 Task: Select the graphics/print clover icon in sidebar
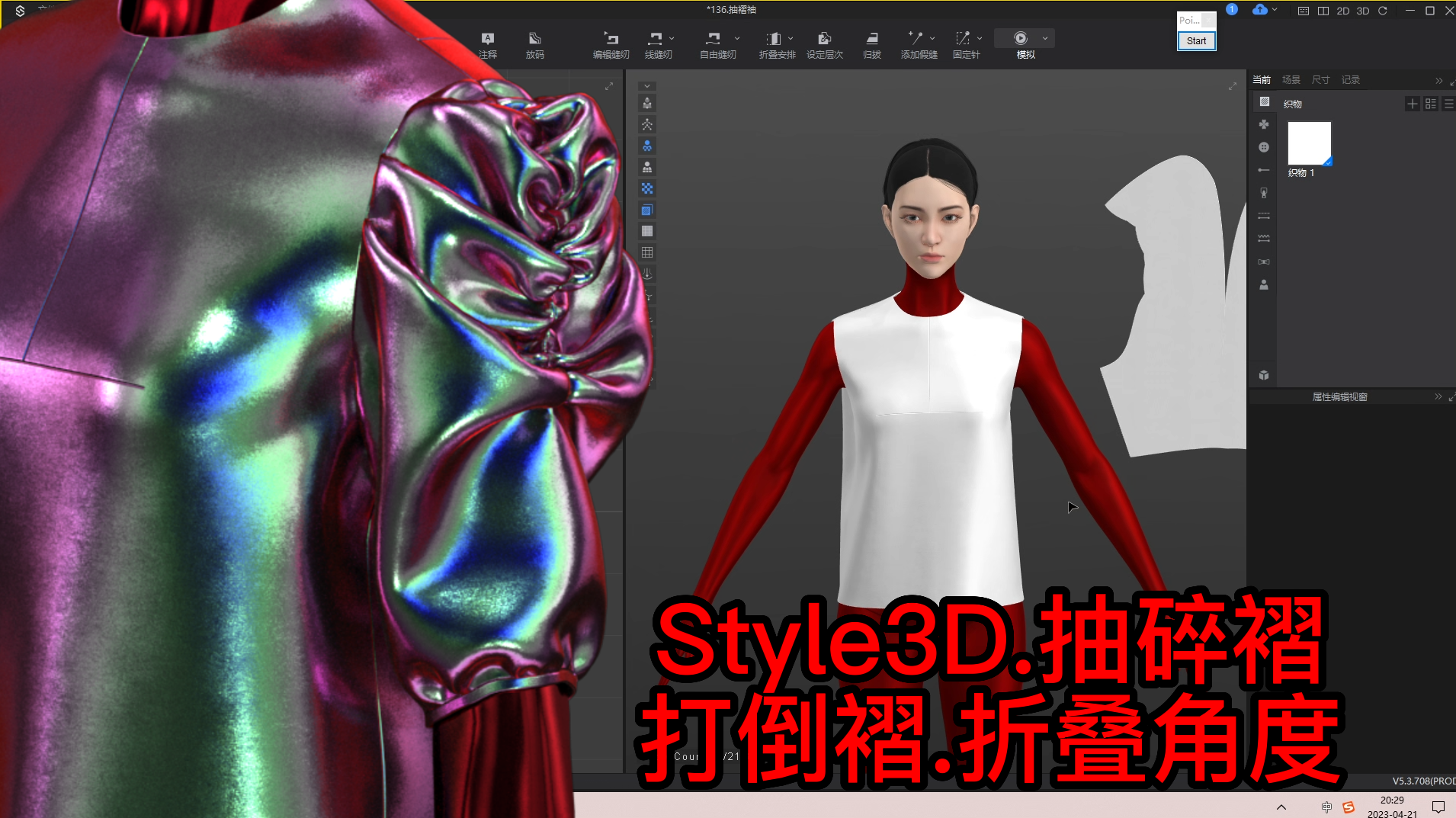pos(1264,124)
